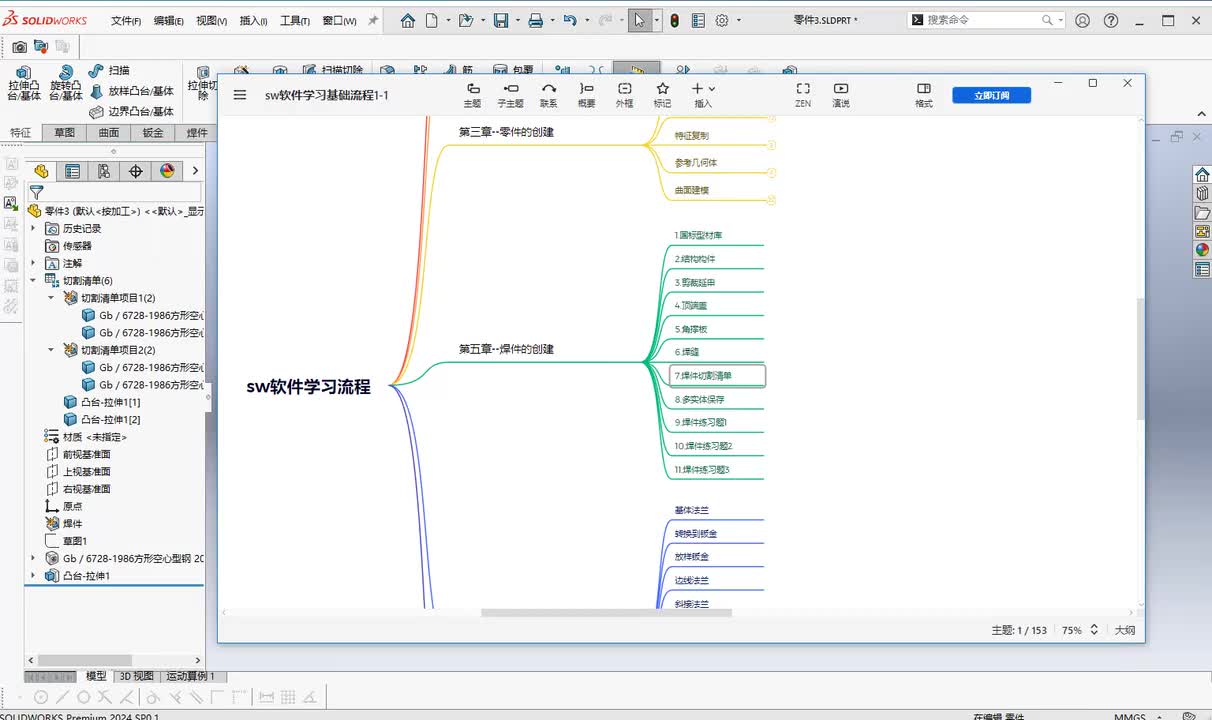Expand the 历史记录 tree node
The height and width of the screenshot is (720, 1212).
pyautogui.click(x=33, y=229)
